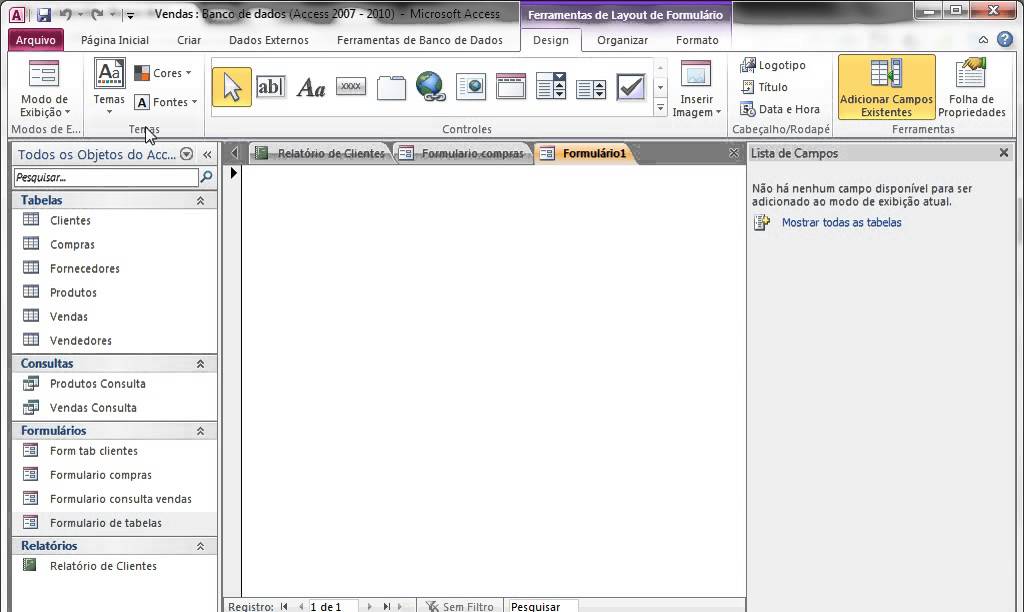Viewport: 1024px width, 612px height.
Task: Switch to Dados Externos tab
Action: point(268,40)
